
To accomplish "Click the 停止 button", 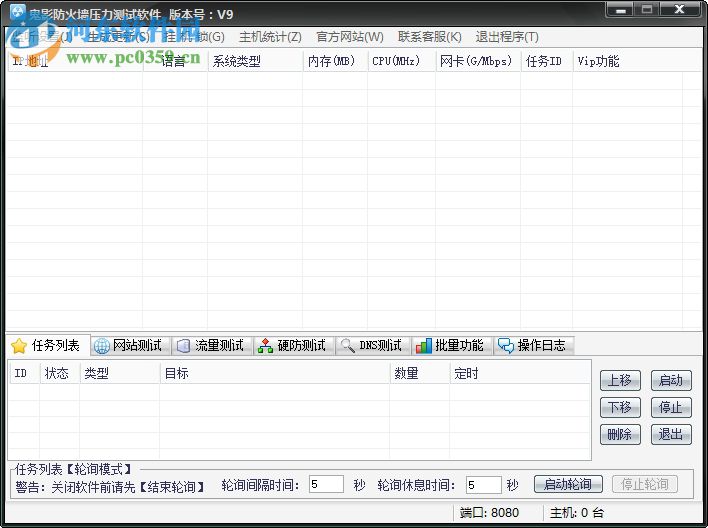I will tap(671, 407).
